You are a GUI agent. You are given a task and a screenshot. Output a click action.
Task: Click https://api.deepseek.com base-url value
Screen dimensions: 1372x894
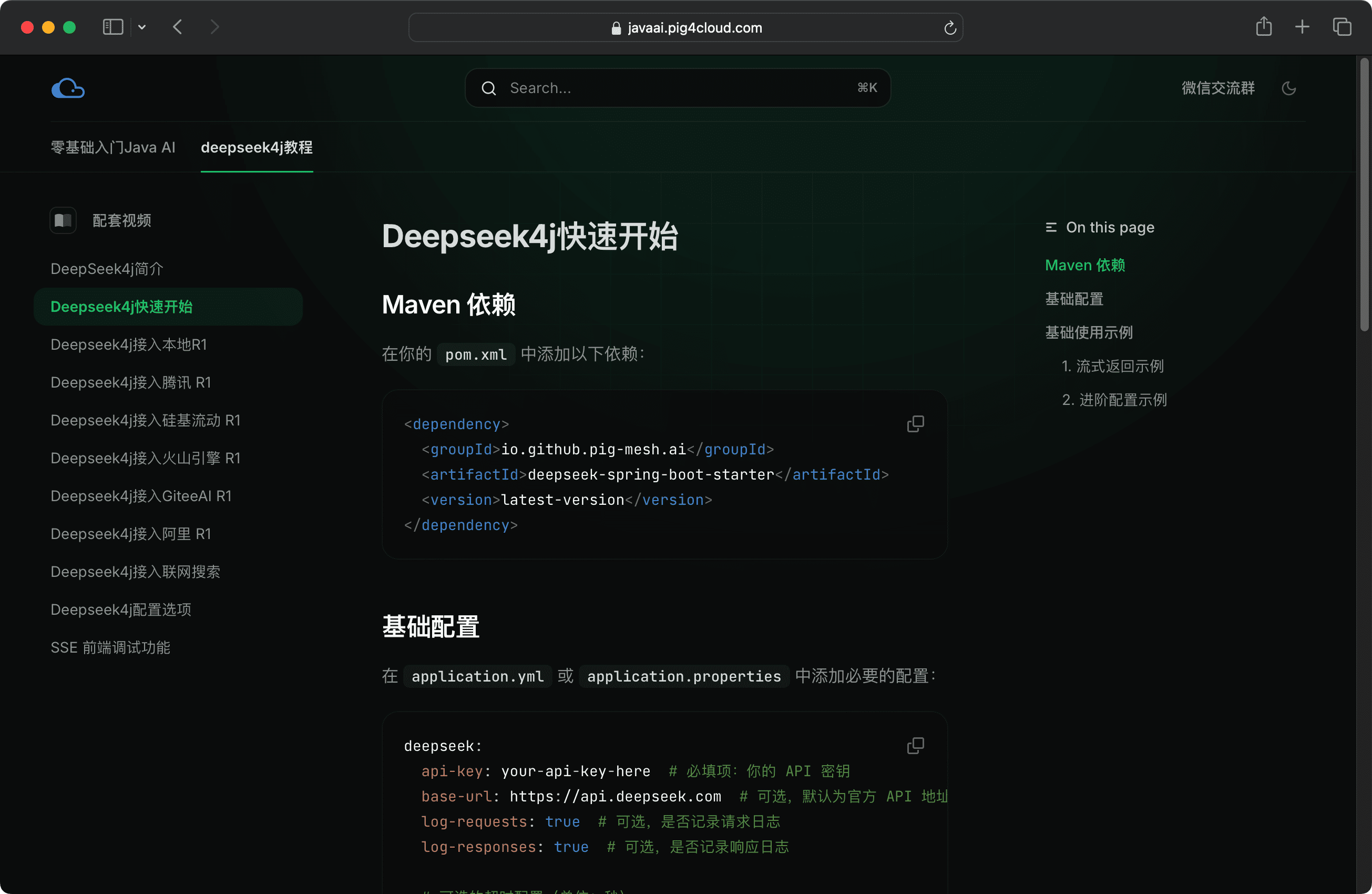point(615,797)
